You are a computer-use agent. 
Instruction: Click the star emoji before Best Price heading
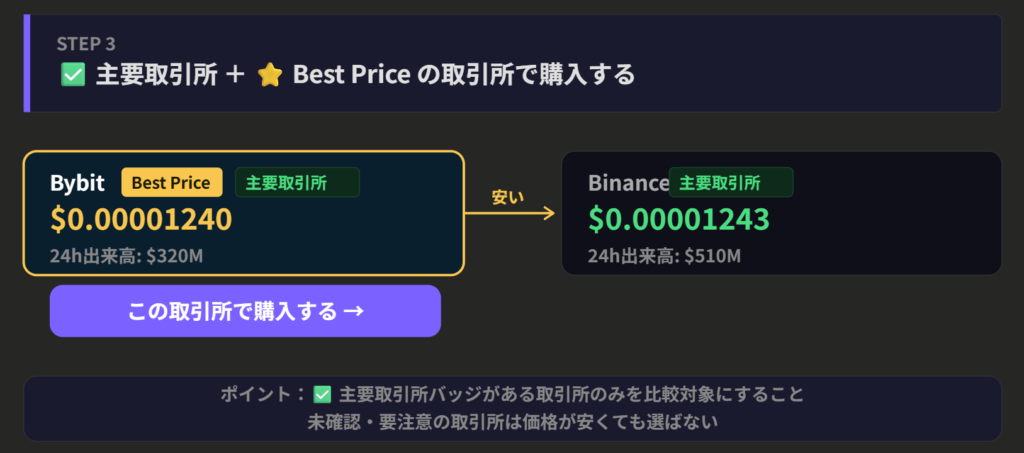tap(269, 75)
